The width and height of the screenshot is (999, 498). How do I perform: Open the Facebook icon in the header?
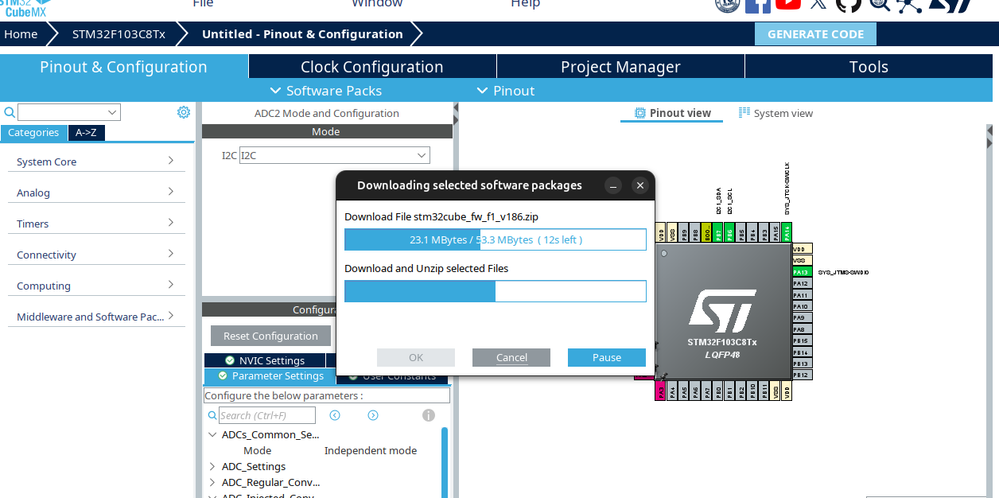click(758, 4)
